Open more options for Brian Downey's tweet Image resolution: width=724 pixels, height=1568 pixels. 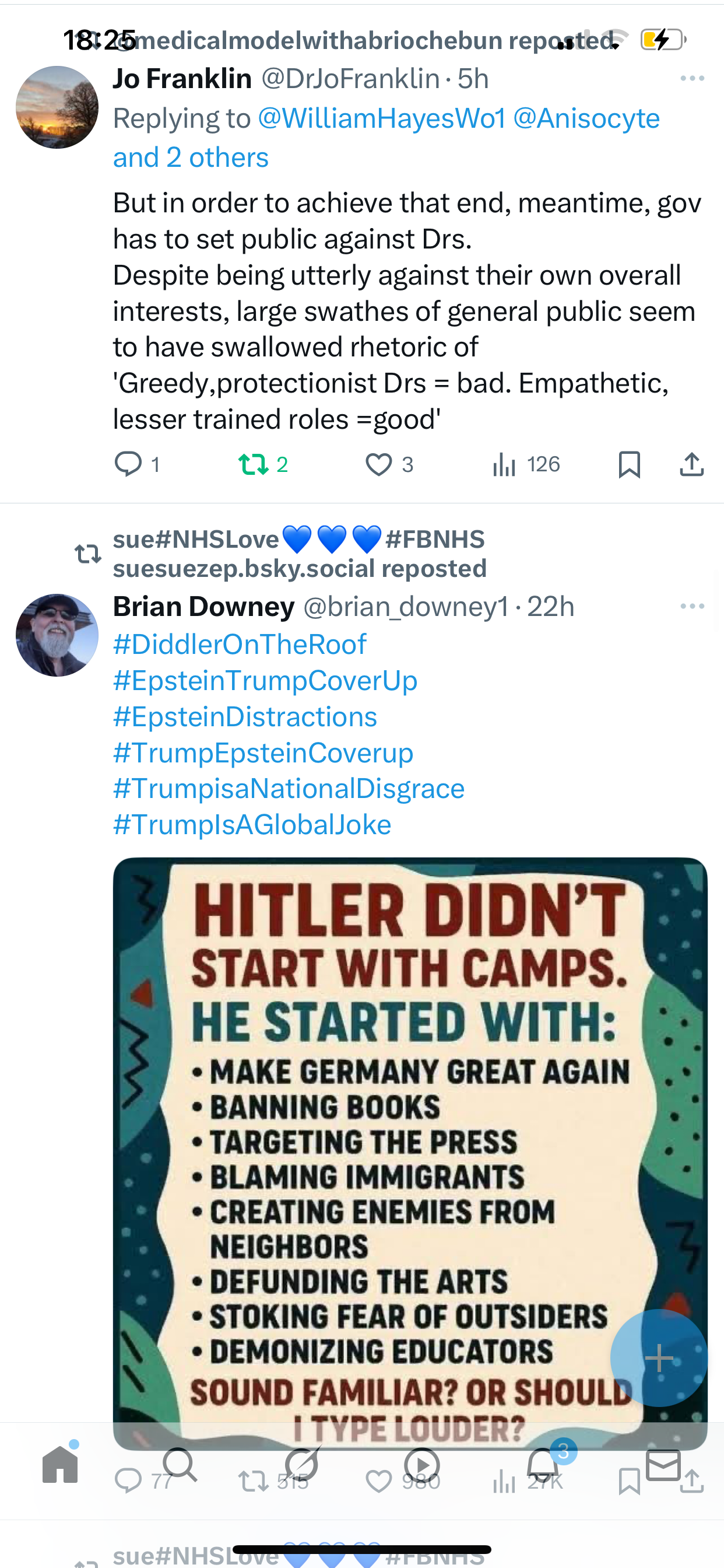[x=692, y=606]
